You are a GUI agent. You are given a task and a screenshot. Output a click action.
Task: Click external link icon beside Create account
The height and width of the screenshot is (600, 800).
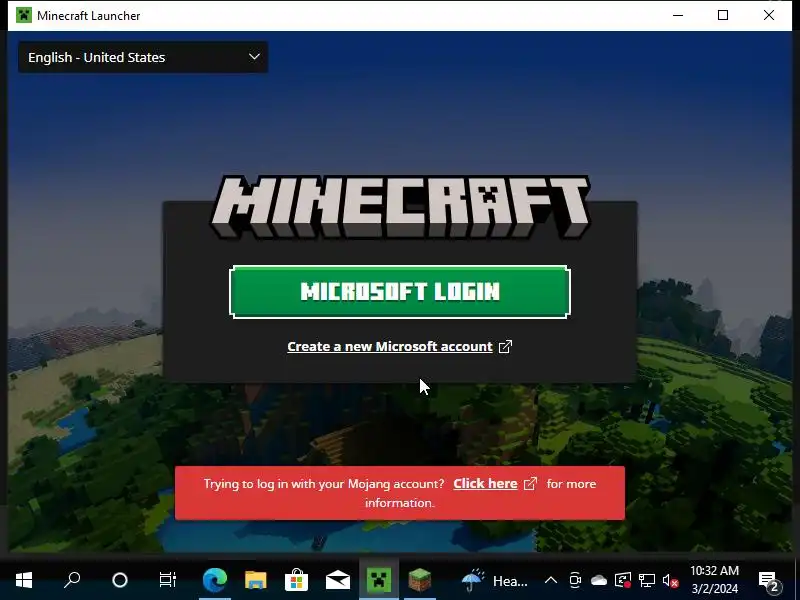click(505, 346)
